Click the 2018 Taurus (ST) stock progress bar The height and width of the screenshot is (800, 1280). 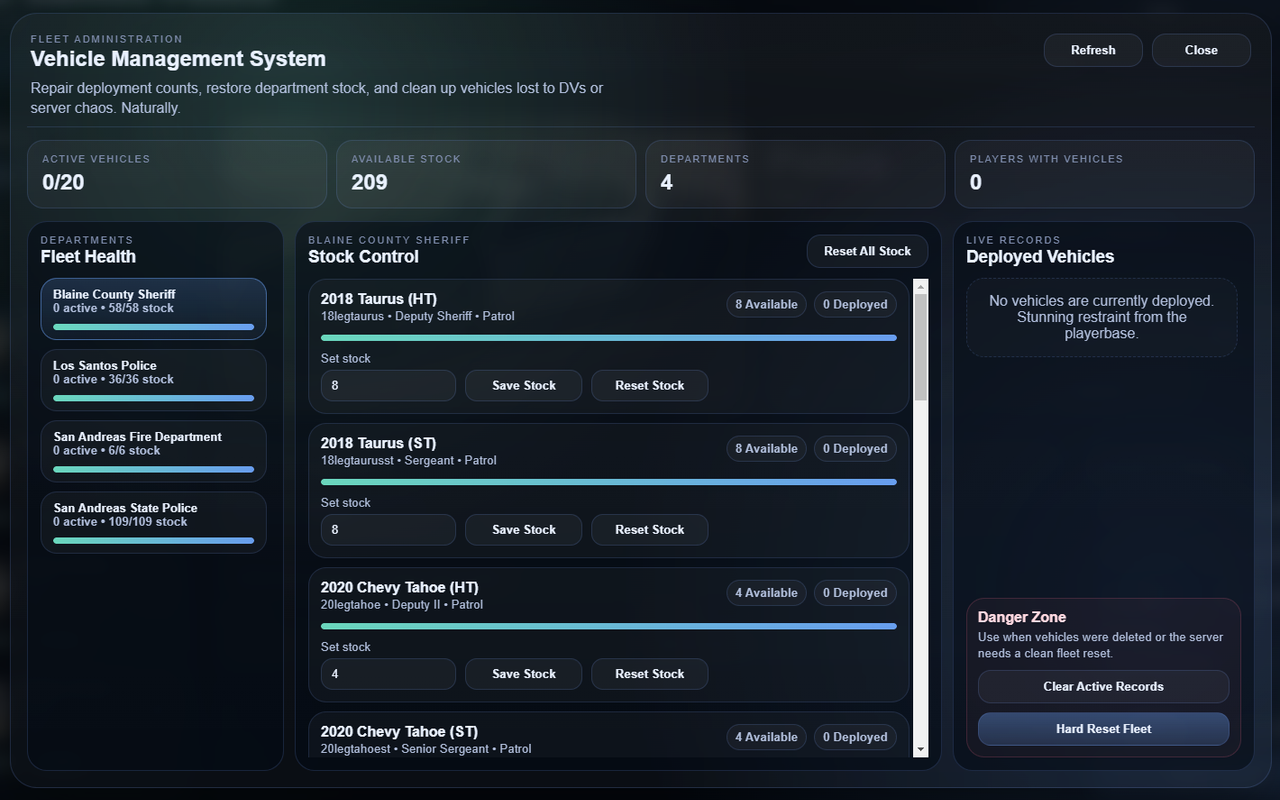(608, 482)
